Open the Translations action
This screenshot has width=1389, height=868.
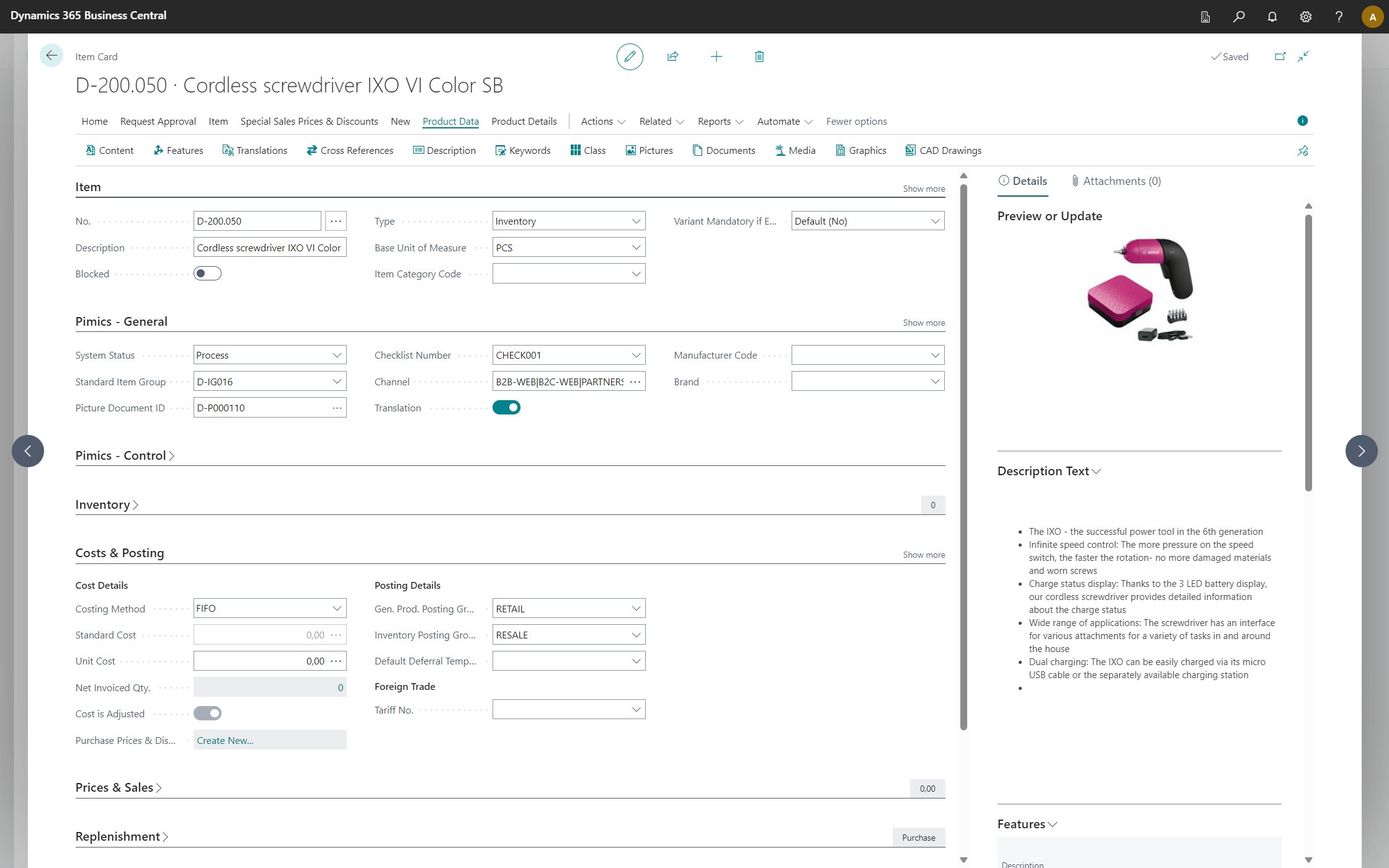255,150
